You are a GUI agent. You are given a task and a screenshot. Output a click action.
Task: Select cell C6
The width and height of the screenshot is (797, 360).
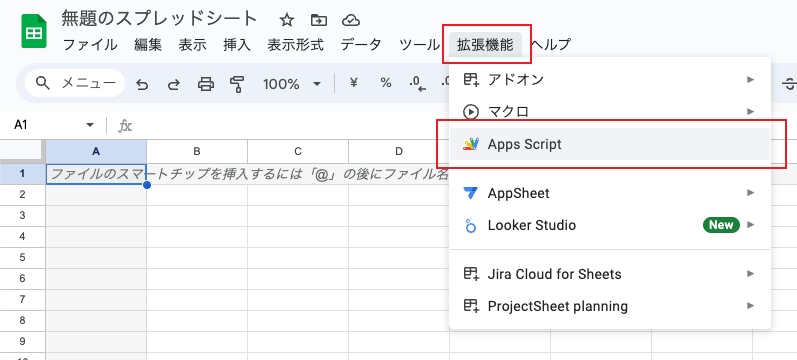(x=298, y=279)
